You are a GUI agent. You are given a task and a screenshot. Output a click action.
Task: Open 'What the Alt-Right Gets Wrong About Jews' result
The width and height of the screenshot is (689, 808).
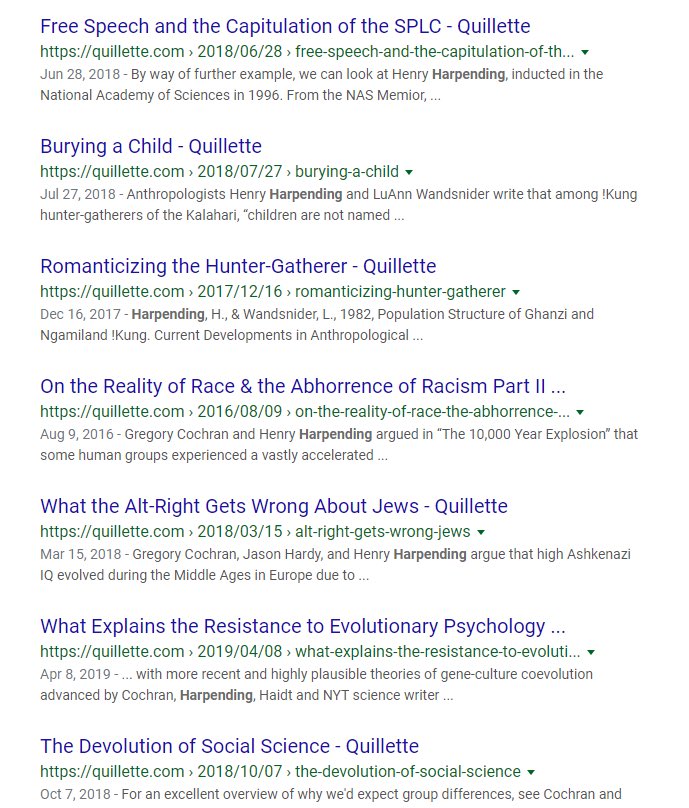(274, 507)
